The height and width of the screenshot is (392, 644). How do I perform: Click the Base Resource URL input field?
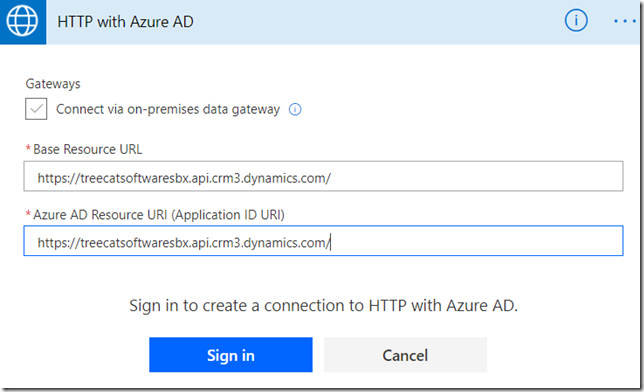[x=323, y=176]
